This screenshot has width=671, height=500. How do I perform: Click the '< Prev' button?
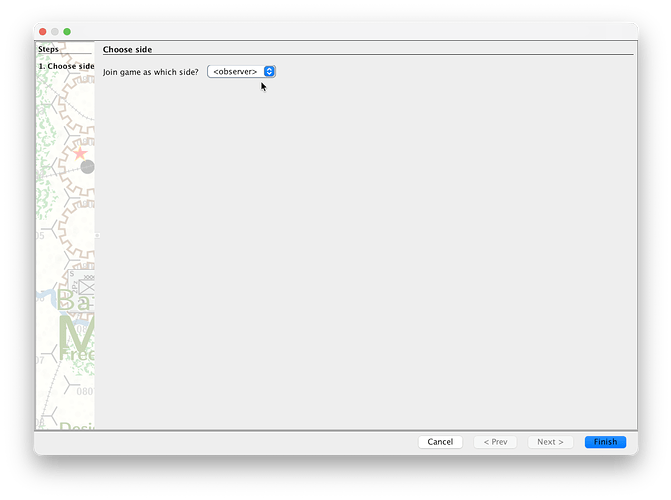(x=495, y=442)
